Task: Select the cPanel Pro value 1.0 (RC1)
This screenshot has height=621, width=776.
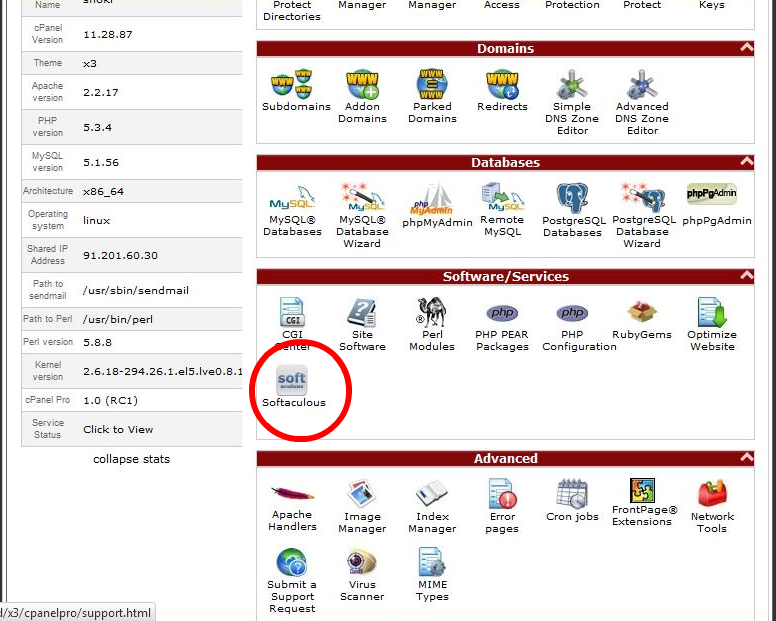Action: (x=110, y=400)
